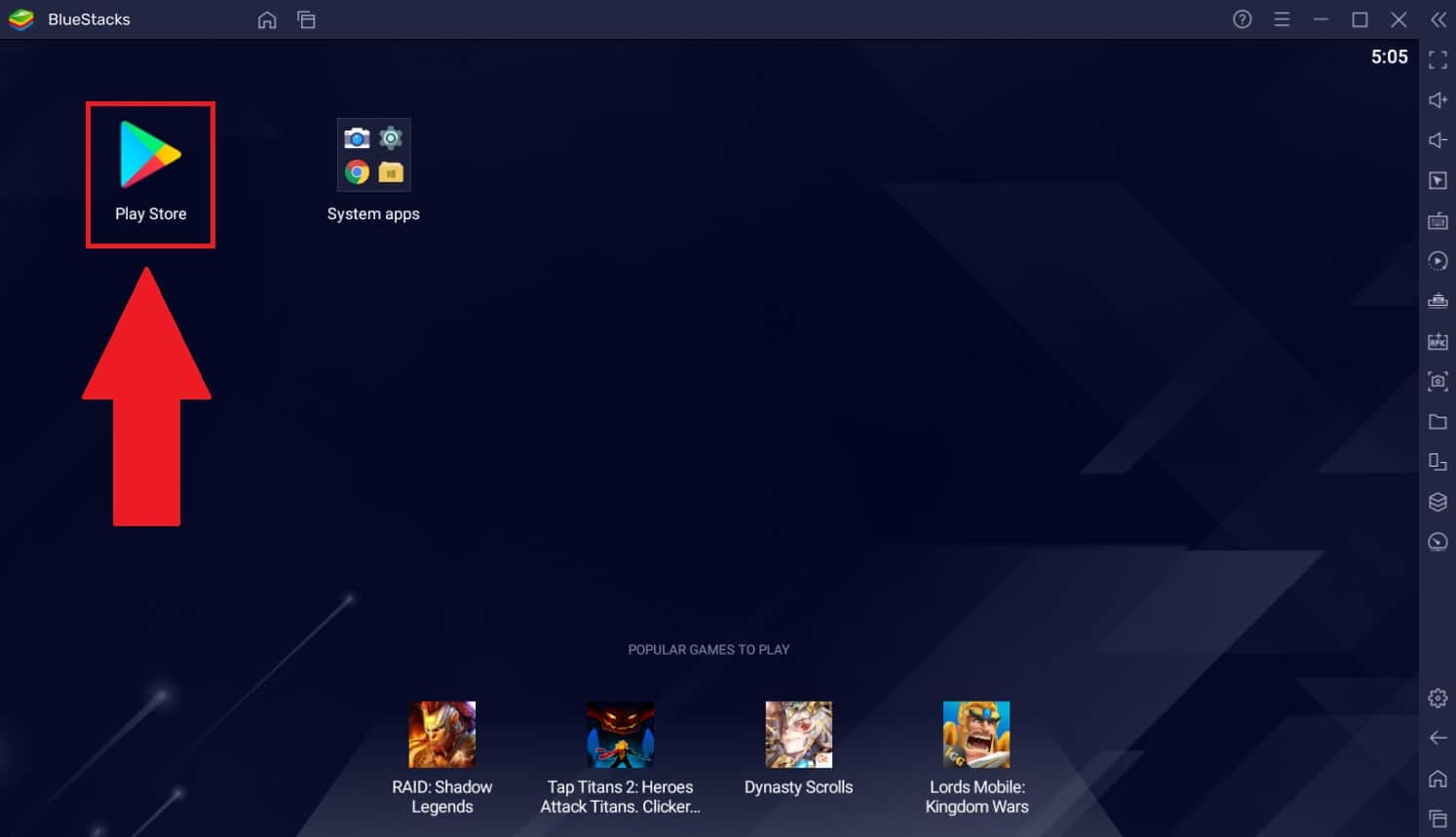The width and height of the screenshot is (1456, 837).
Task: Take a screenshot with the sidebar tool
Action: point(1437,381)
